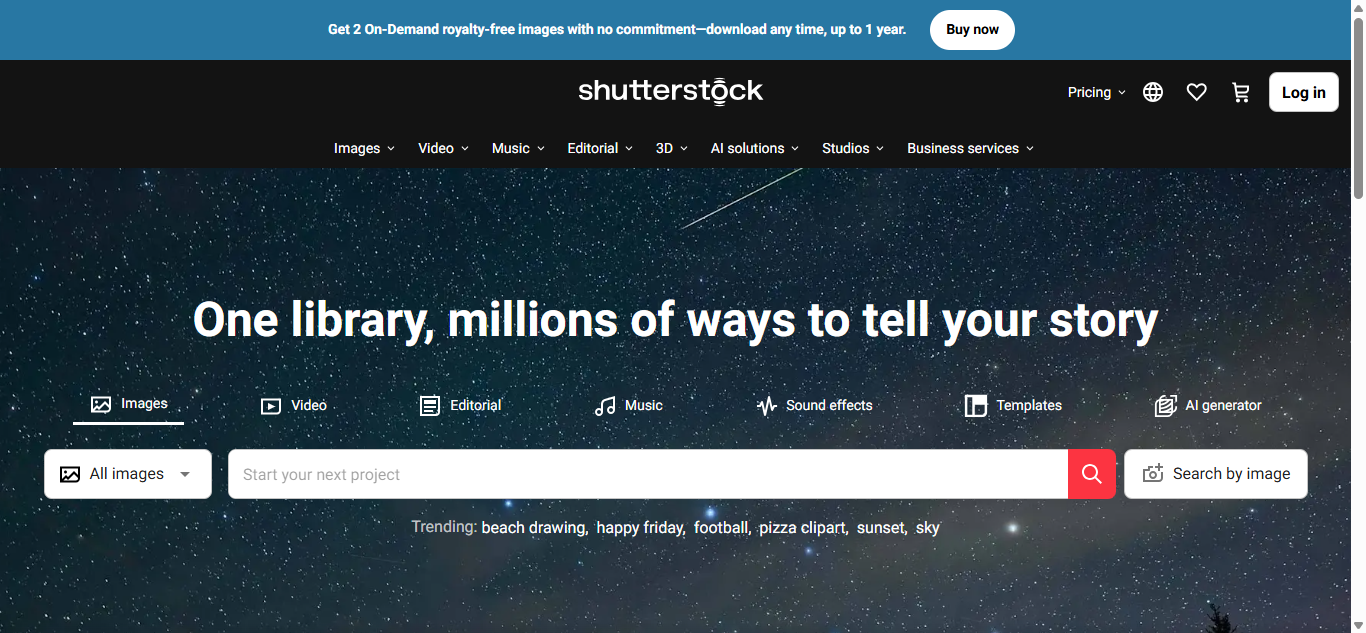The width and height of the screenshot is (1366, 633).
Task: Open the All images type dropdown
Action: click(x=128, y=474)
